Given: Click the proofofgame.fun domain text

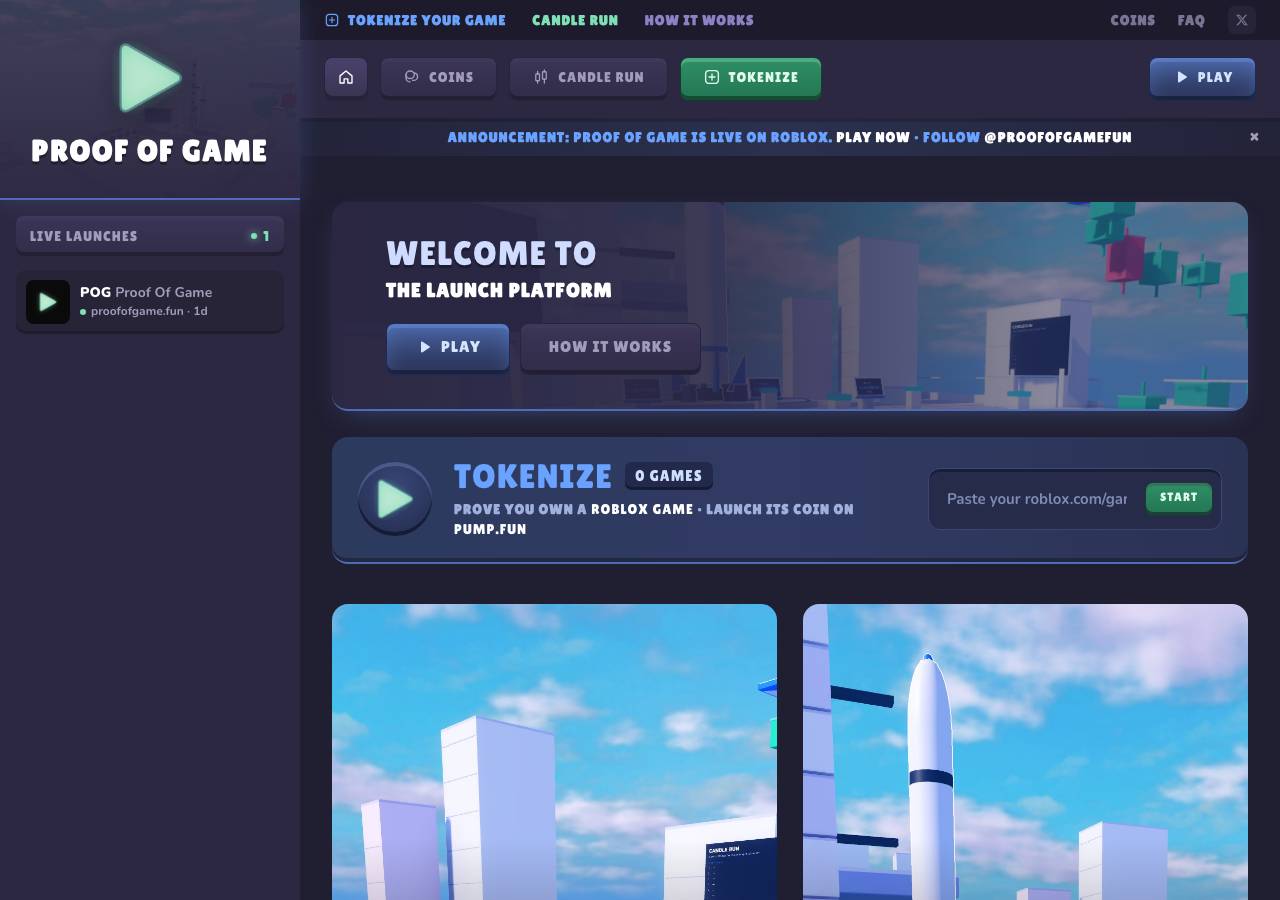Looking at the screenshot, I should click(137, 311).
